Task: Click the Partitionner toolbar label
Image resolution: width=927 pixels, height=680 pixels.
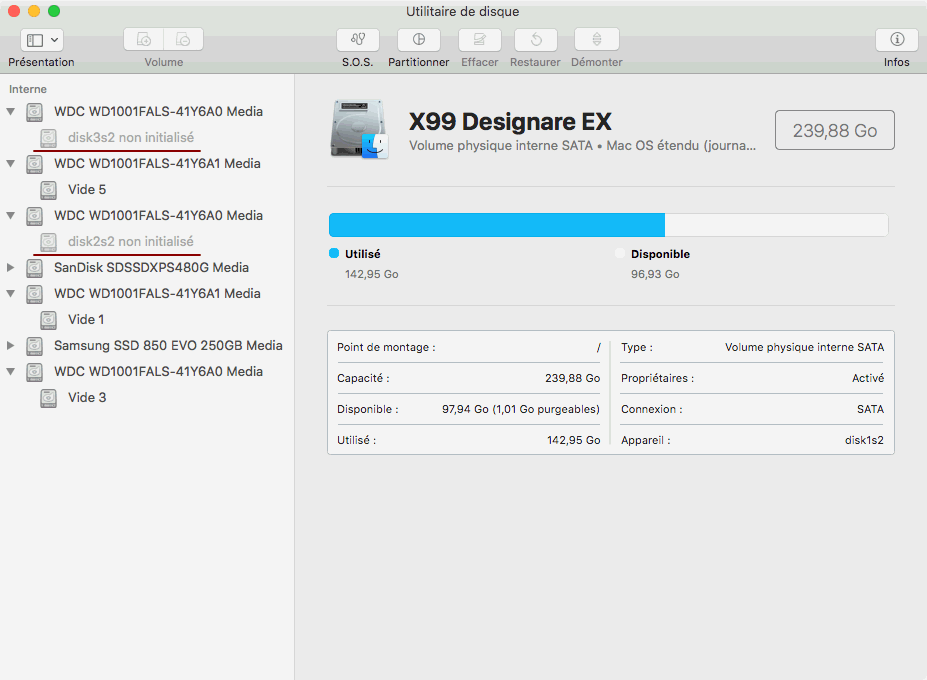Action: point(419,62)
